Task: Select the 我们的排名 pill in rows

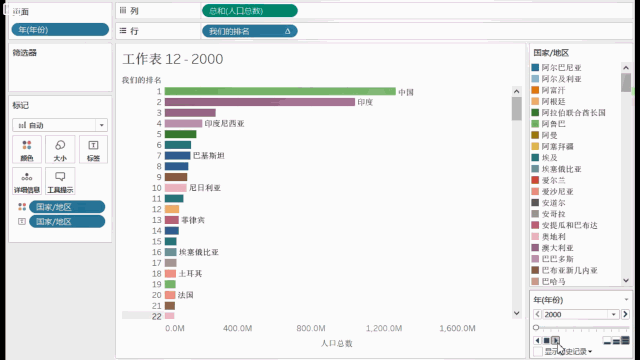Action: [250, 31]
